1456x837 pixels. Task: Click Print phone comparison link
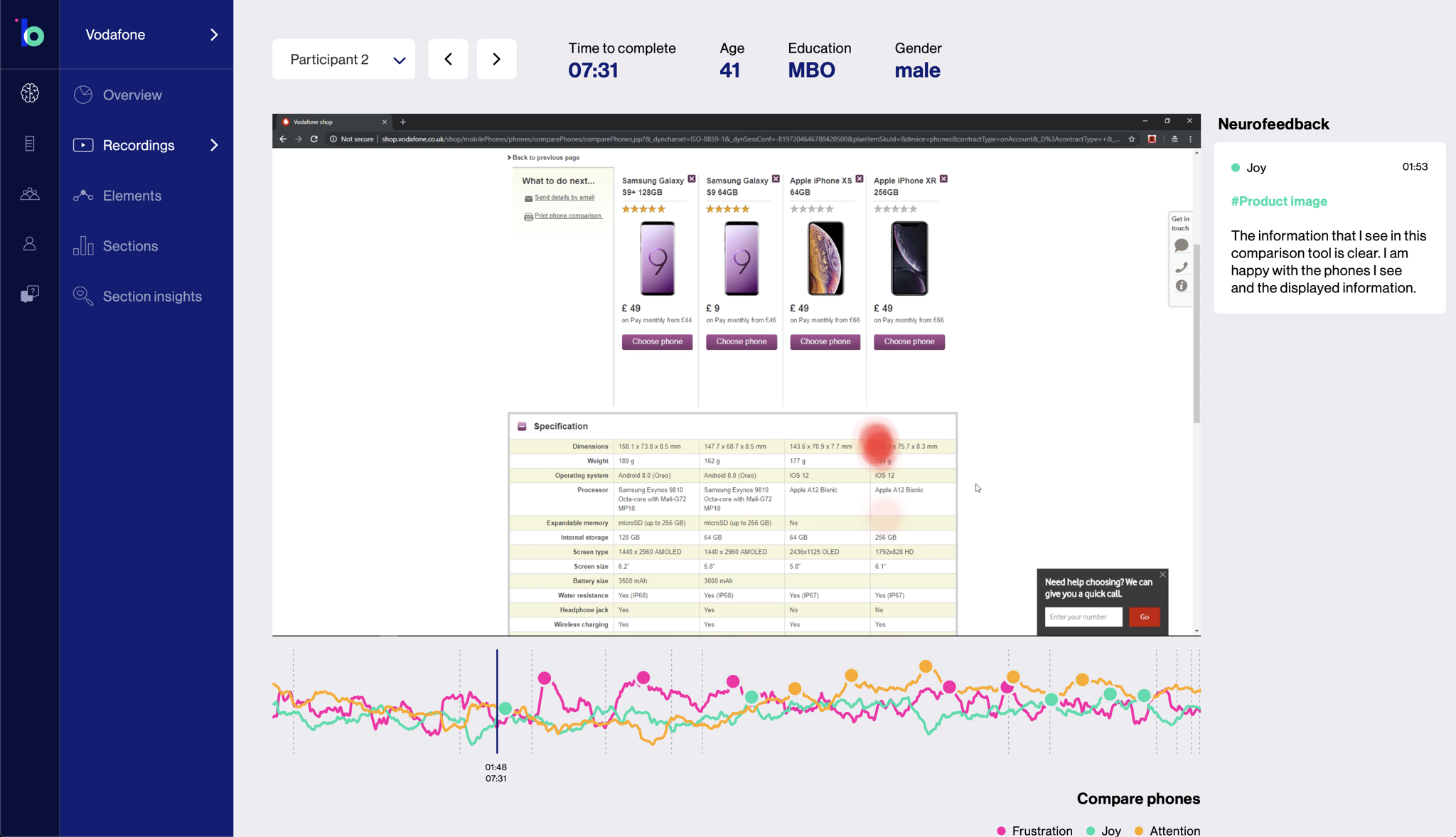(x=568, y=216)
